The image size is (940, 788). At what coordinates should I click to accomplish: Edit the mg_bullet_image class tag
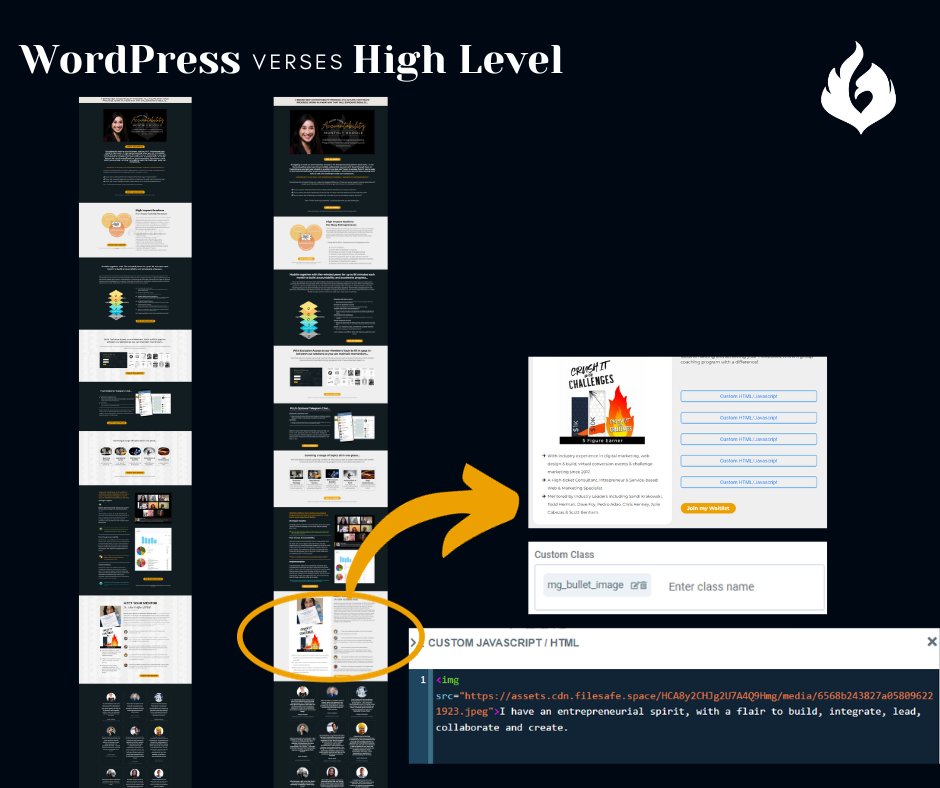[x=634, y=585]
